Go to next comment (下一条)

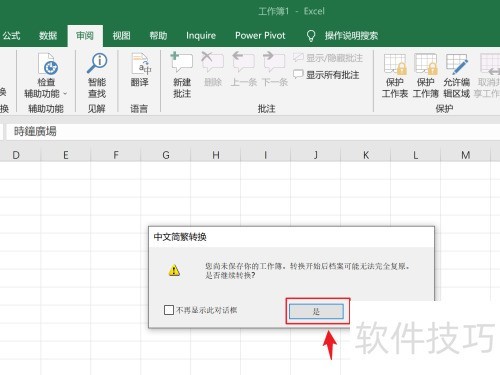274,69
